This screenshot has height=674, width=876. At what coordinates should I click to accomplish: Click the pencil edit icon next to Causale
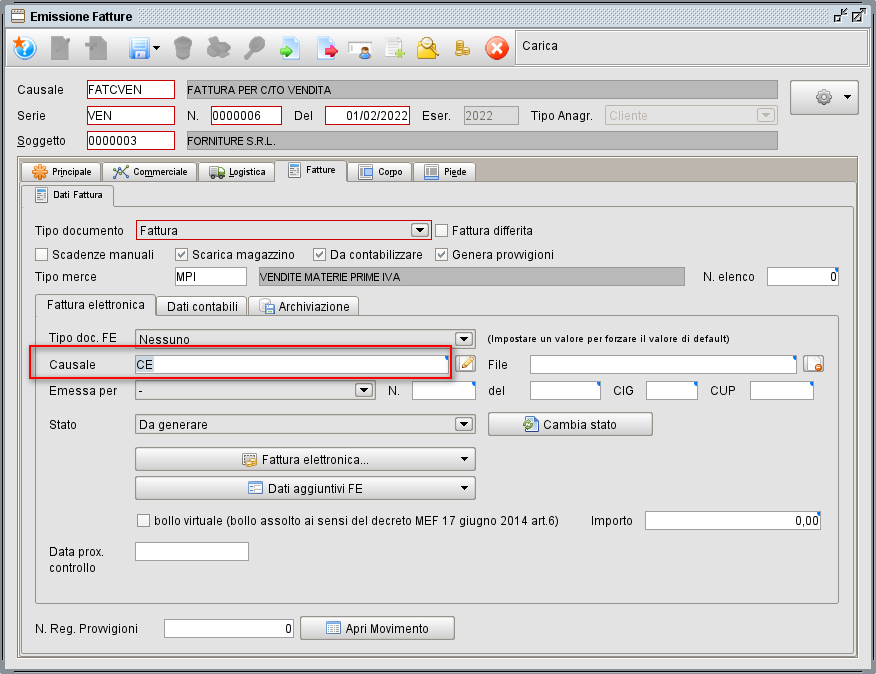coord(466,364)
